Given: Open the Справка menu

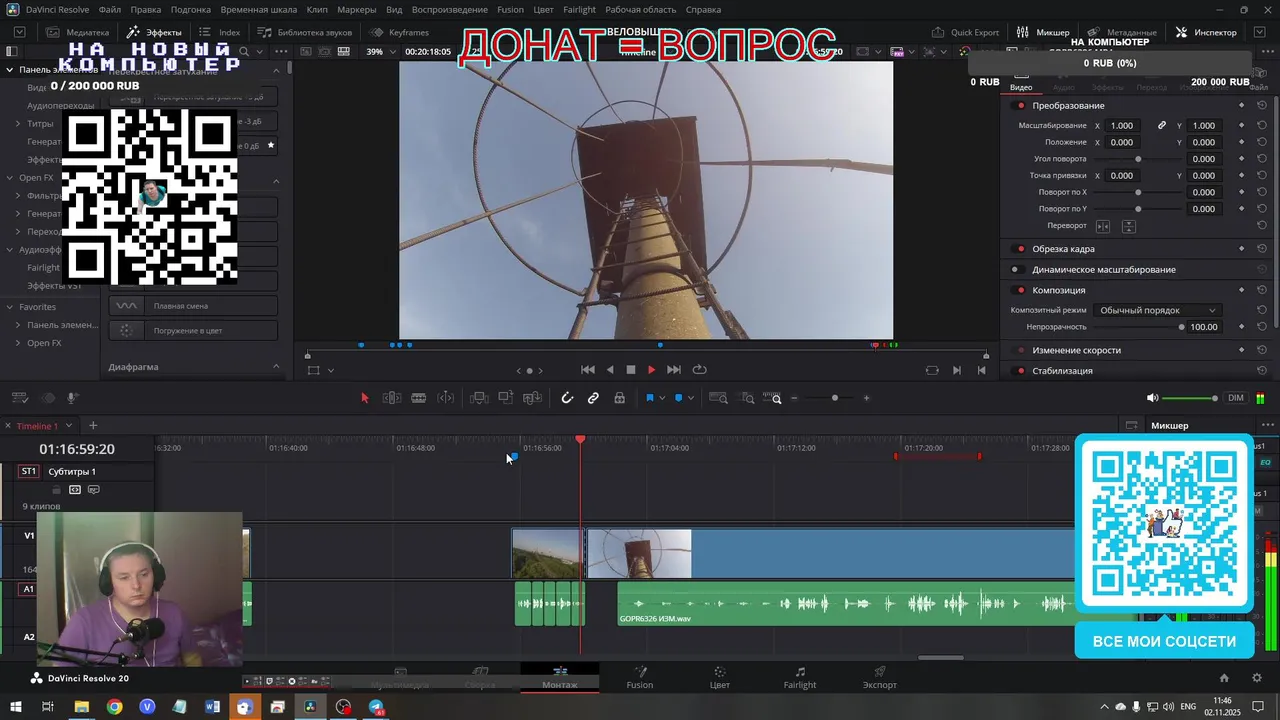Looking at the screenshot, I should [703, 9].
